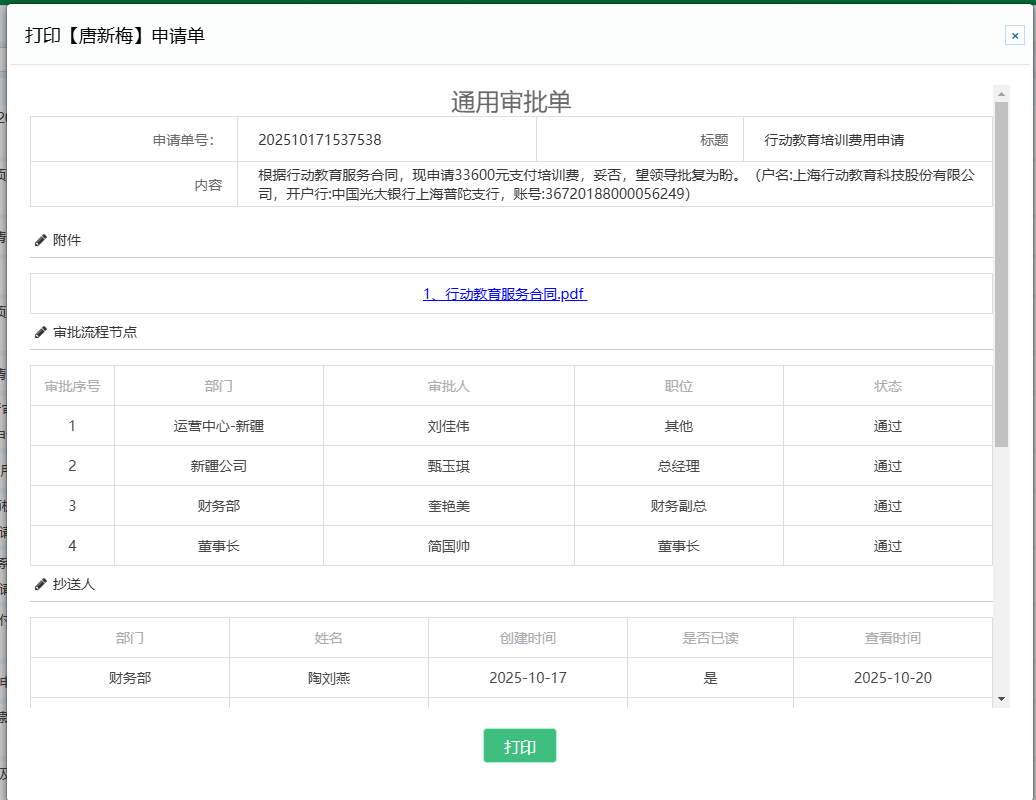Click the 行动教育培训费用申请 title value
1036x800 pixels.
(x=834, y=140)
